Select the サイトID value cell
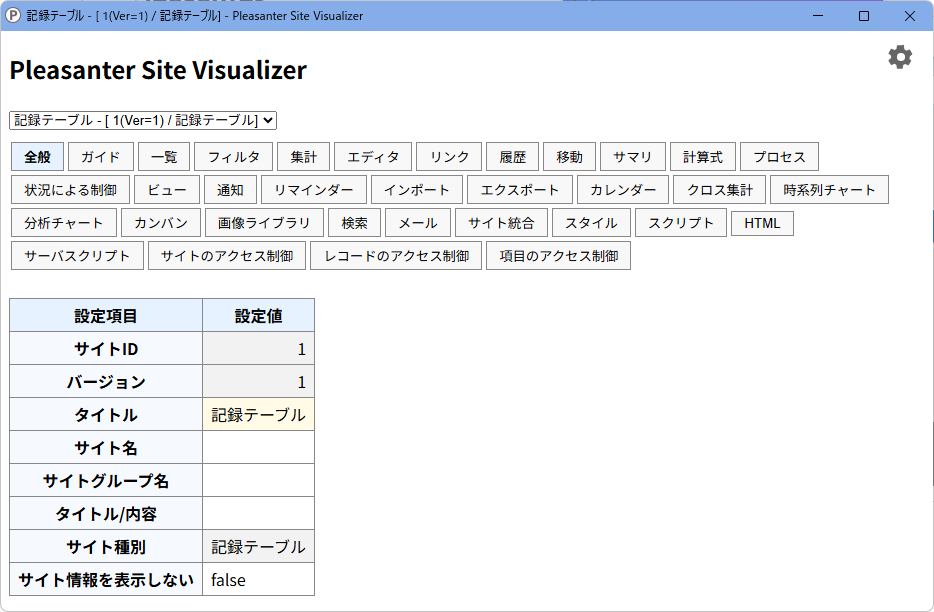 point(259,349)
